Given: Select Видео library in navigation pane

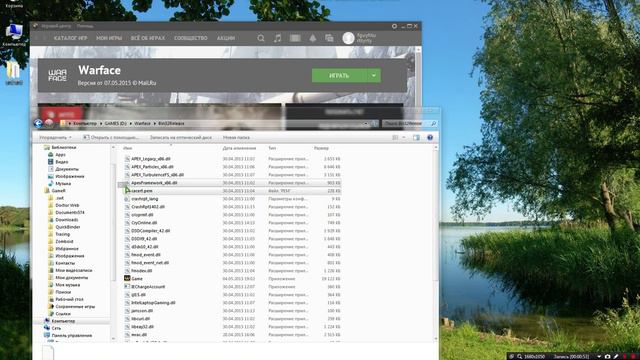Looking at the screenshot, I should 62,162.
